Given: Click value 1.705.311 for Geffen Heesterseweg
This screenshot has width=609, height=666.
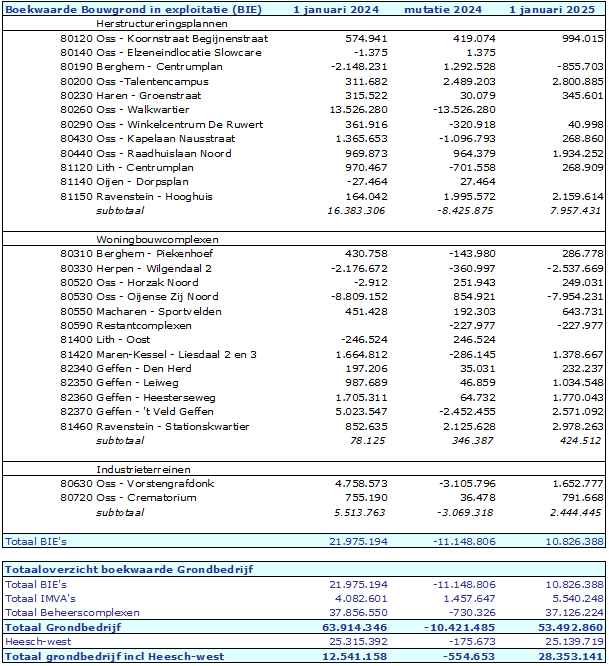Looking at the screenshot, I should 361,398.
